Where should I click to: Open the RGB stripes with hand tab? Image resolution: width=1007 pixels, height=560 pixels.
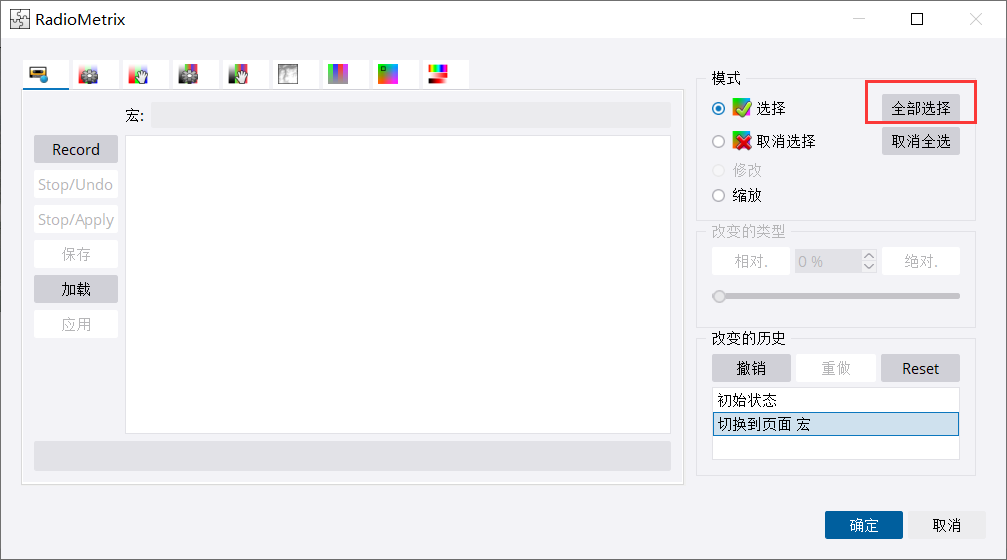point(139,74)
